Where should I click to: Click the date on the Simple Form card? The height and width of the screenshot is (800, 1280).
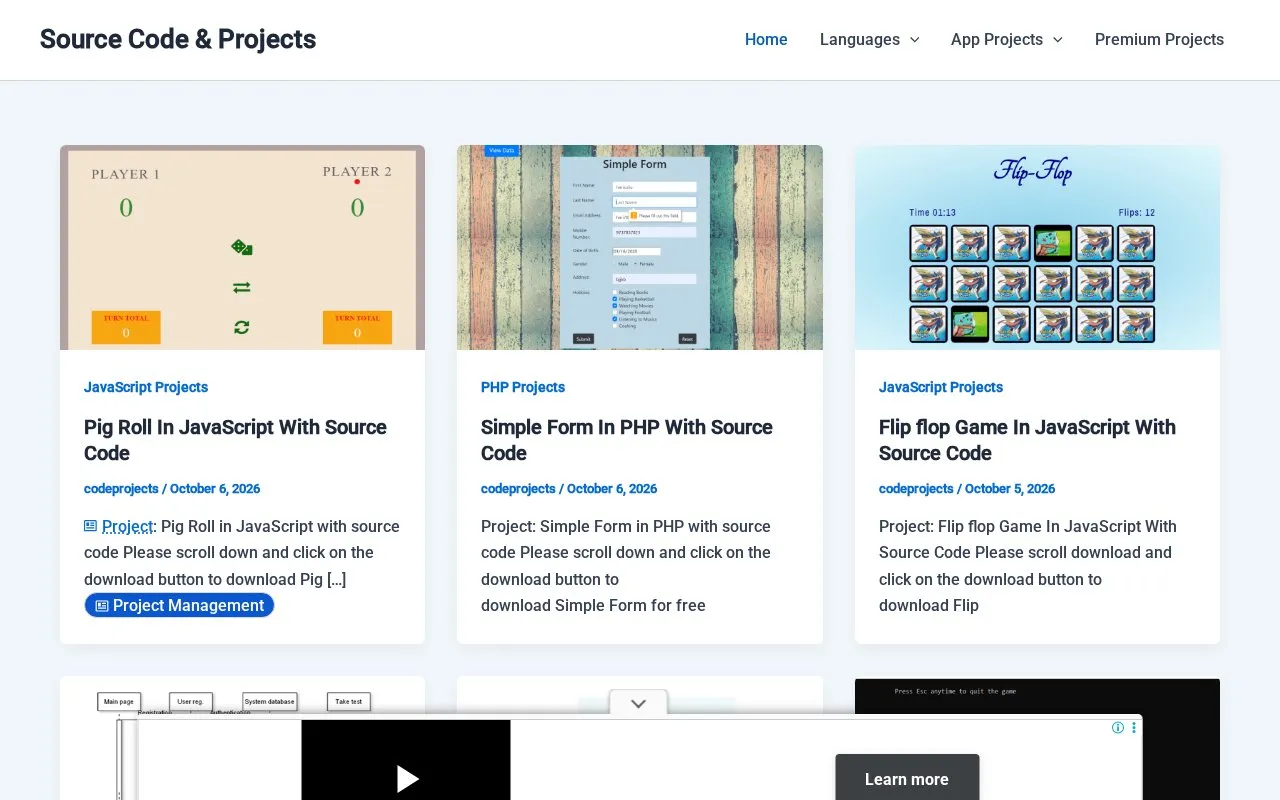coord(612,489)
